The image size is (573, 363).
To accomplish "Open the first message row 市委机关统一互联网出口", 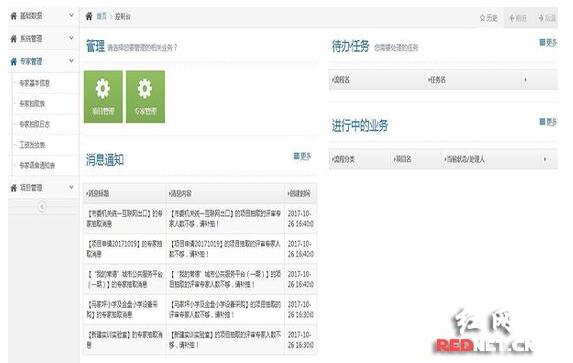I will point(200,219).
